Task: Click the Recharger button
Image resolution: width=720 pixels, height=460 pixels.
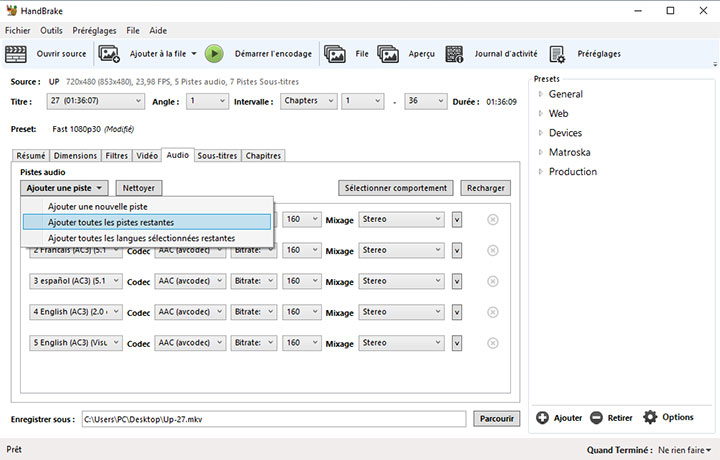Action: (485, 188)
